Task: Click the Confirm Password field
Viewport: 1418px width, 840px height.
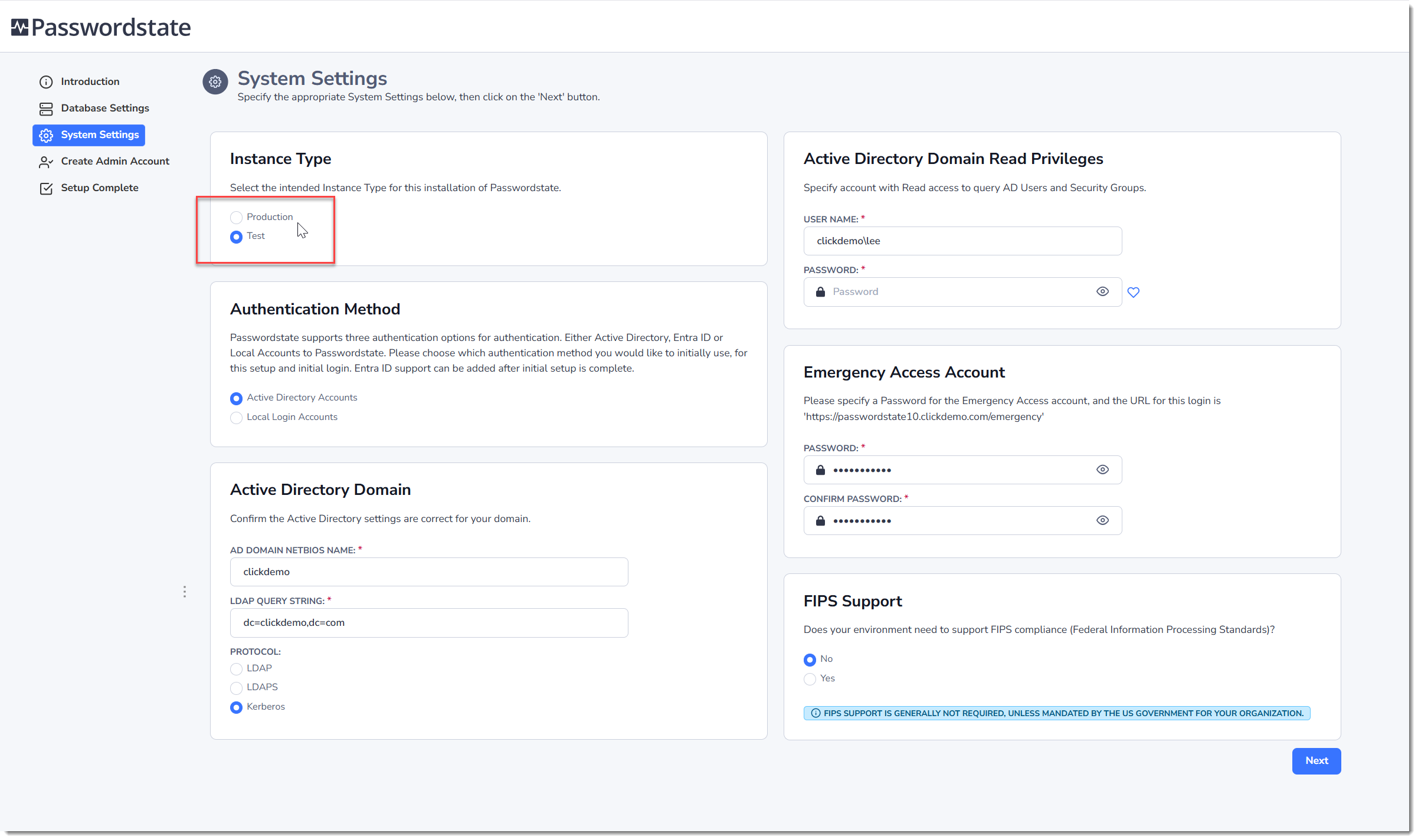Action: tap(962, 520)
